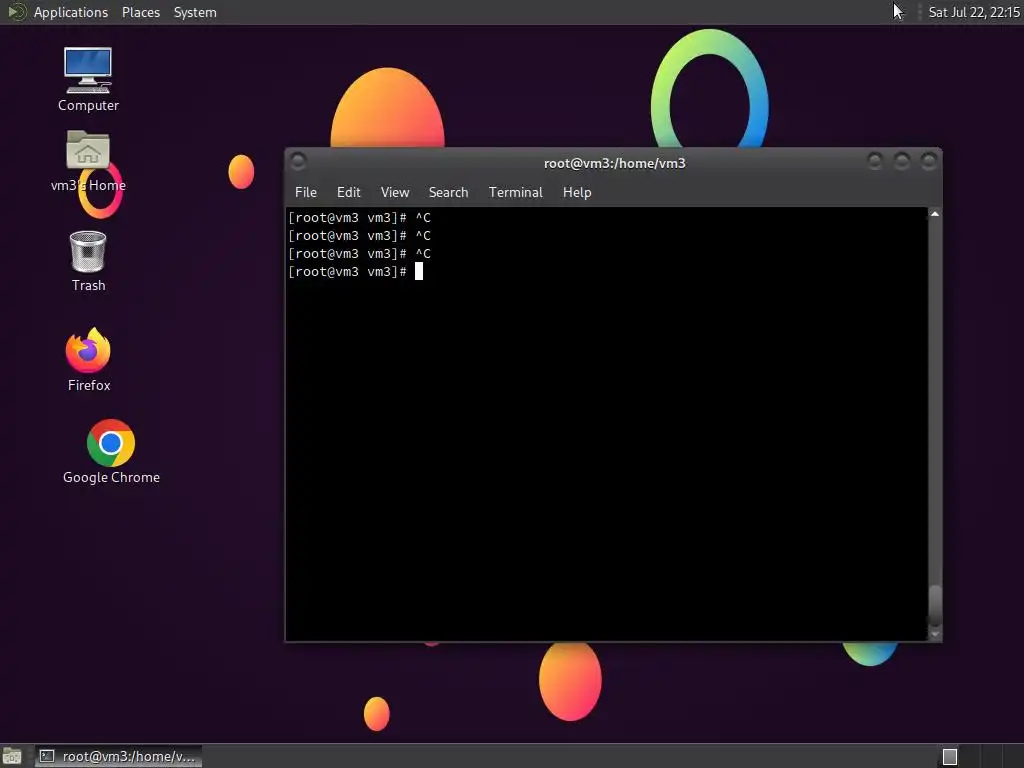This screenshot has height=768, width=1024.
Task: Open the Terminal menu in menubar
Action: pos(515,192)
